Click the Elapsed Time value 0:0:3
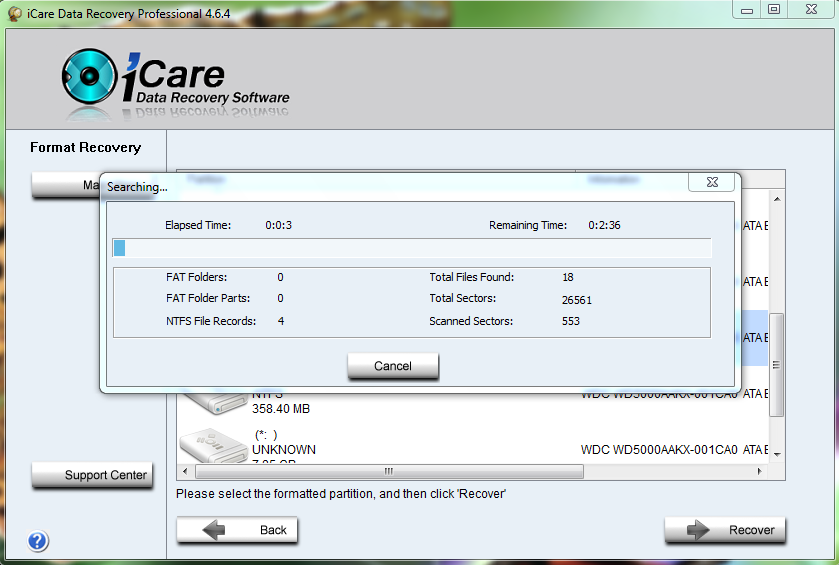 (279, 225)
